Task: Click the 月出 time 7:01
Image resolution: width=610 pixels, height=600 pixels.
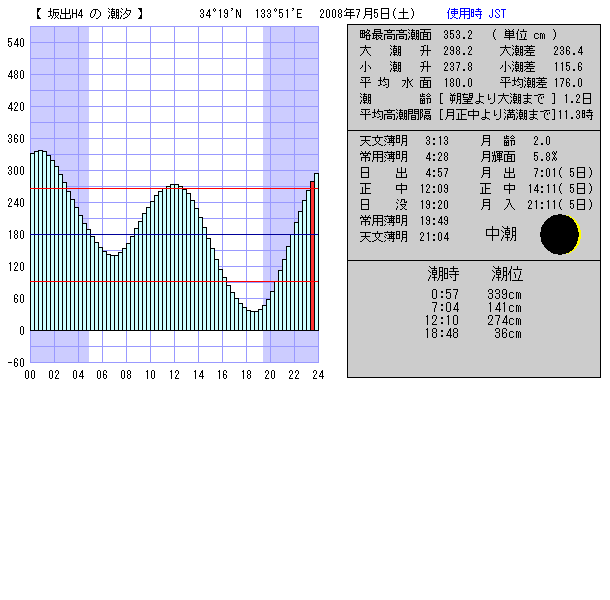Action: [545, 172]
